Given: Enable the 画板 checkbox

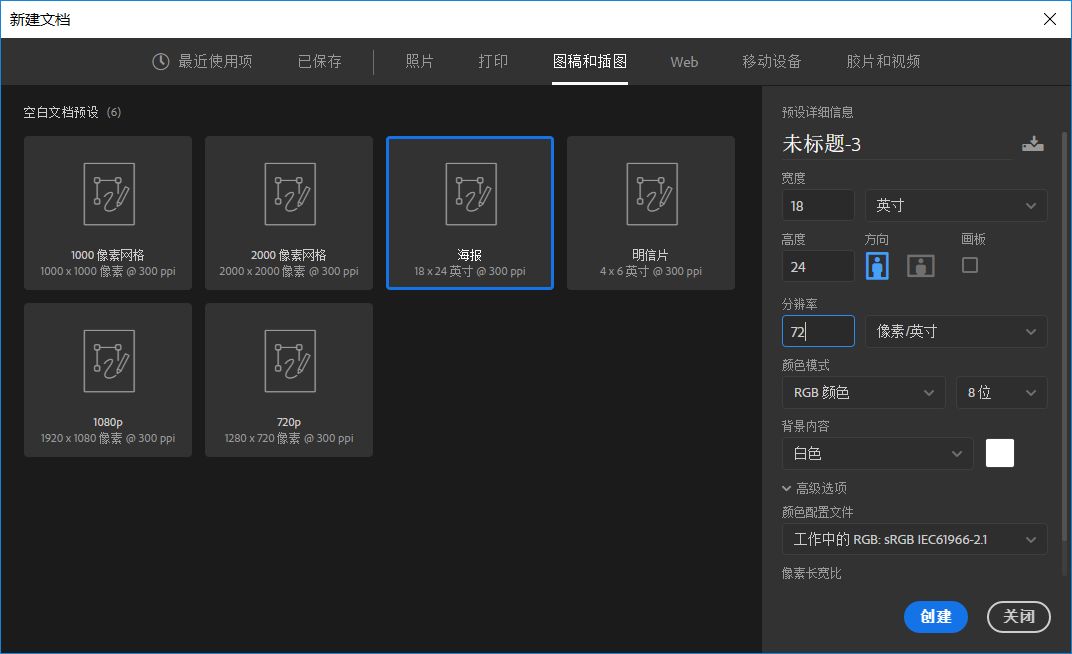Looking at the screenshot, I should [x=969, y=265].
